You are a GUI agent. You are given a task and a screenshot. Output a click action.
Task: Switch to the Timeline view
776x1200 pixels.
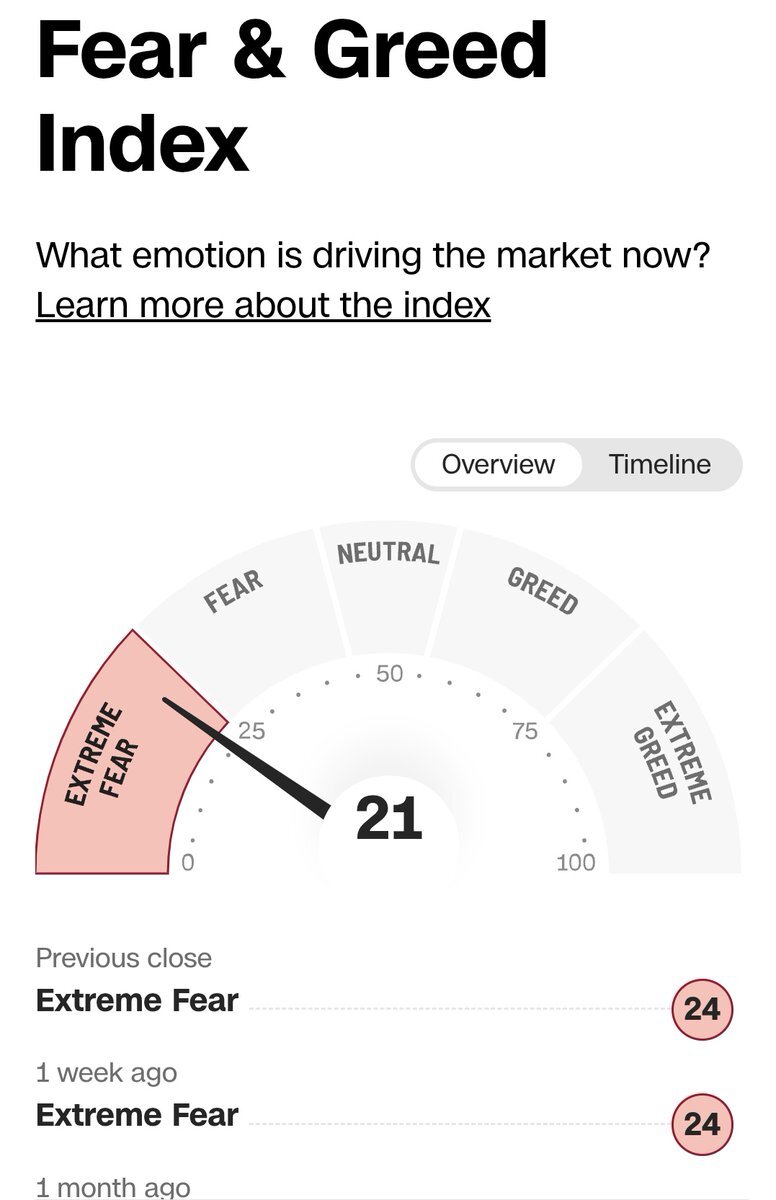tap(660, 464)
